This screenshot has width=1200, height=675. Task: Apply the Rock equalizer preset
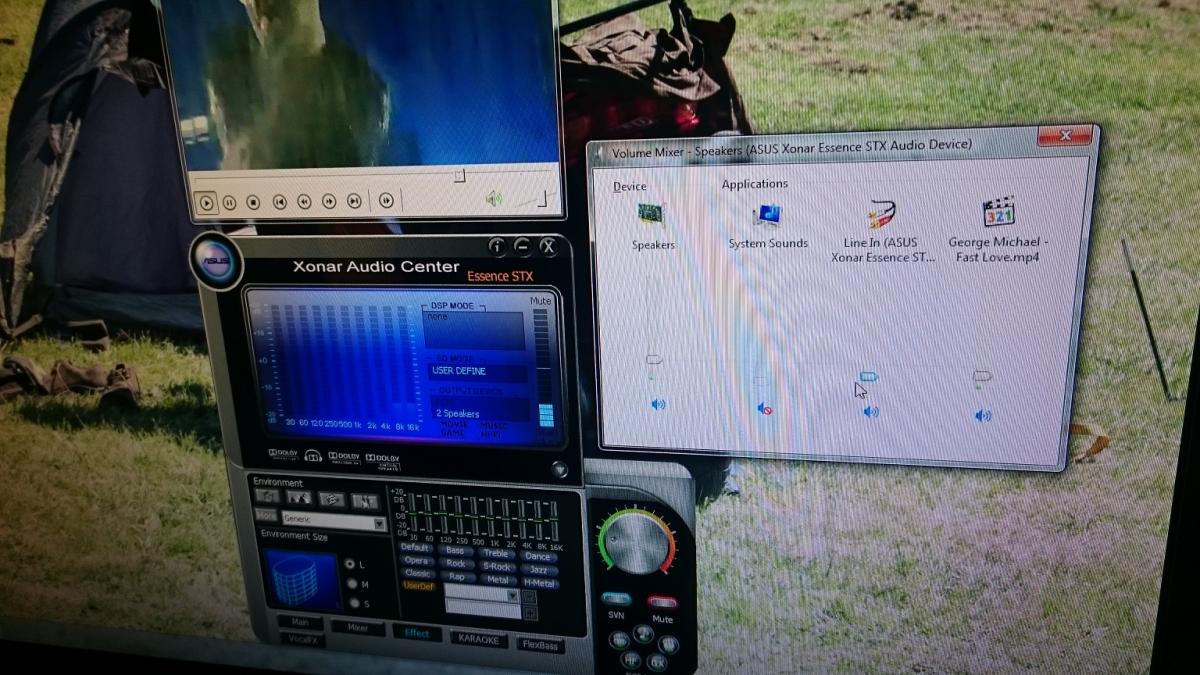(455, 563)
